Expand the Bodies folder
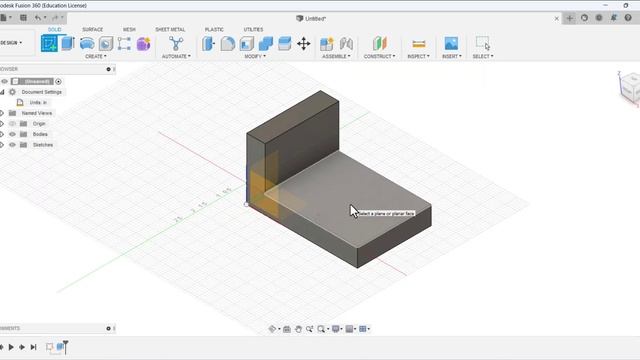 click(x=2, y=134)
